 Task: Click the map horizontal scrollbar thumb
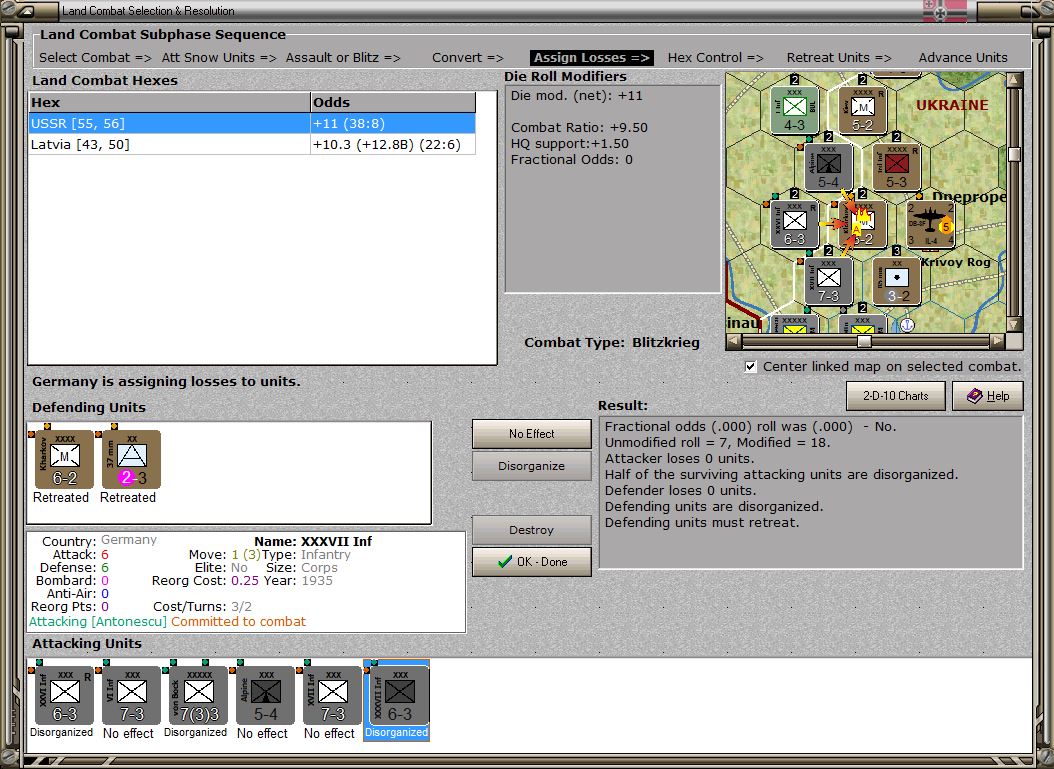[x=864, y=341]
